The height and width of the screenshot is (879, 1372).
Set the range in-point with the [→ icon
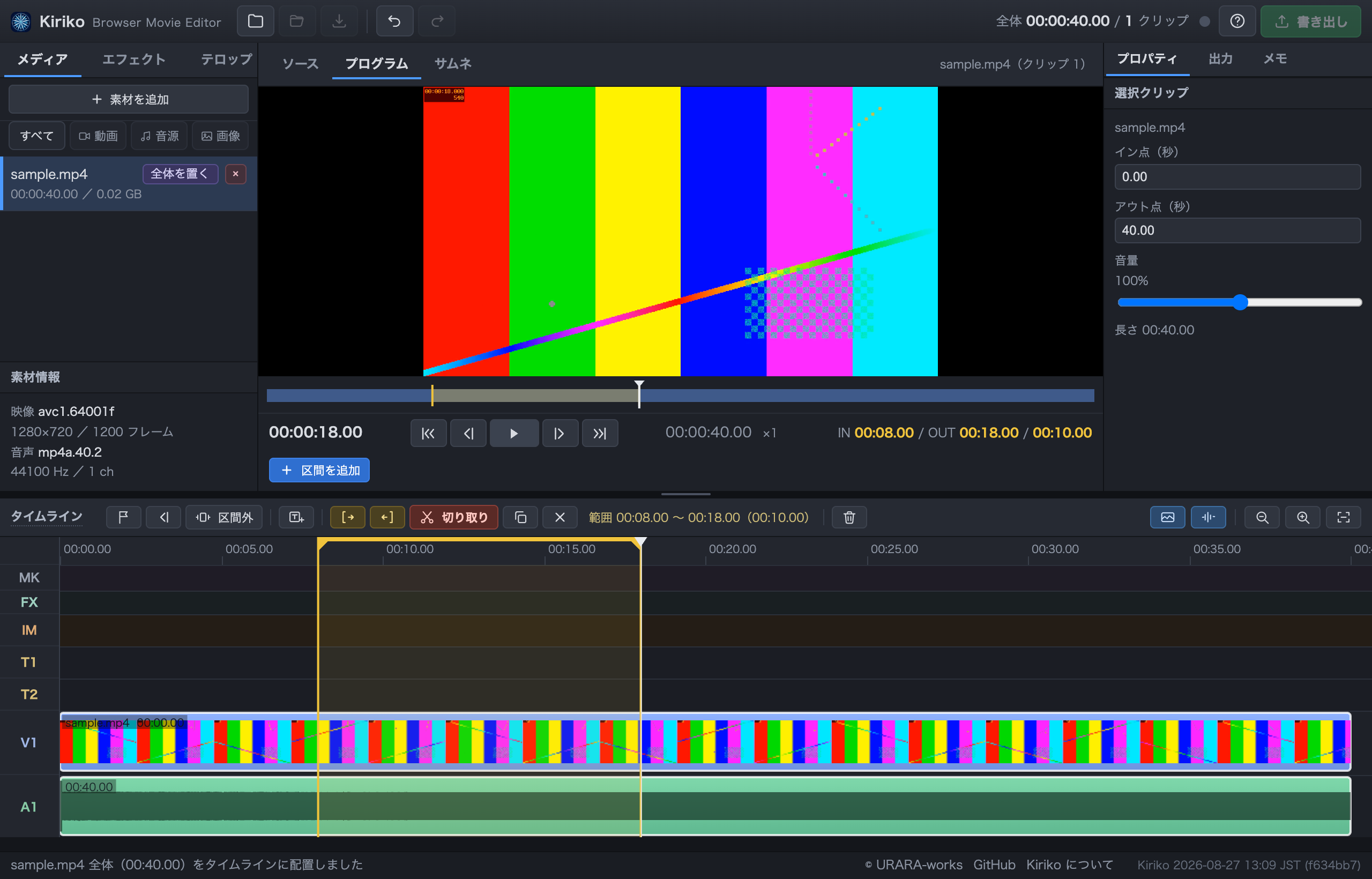click(x=348, y=517)
